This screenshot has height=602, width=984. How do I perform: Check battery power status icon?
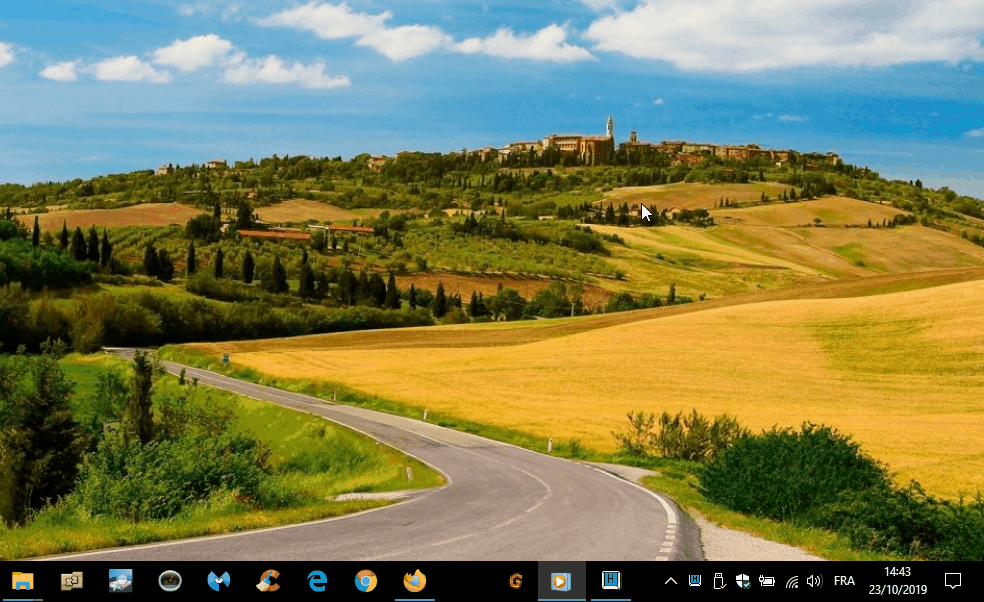[767, 581]
